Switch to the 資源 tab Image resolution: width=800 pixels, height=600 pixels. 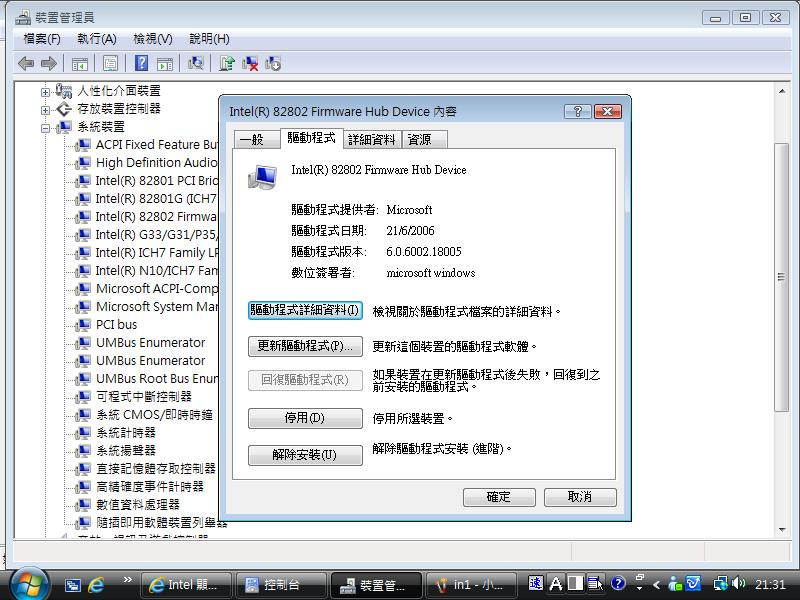424,139
